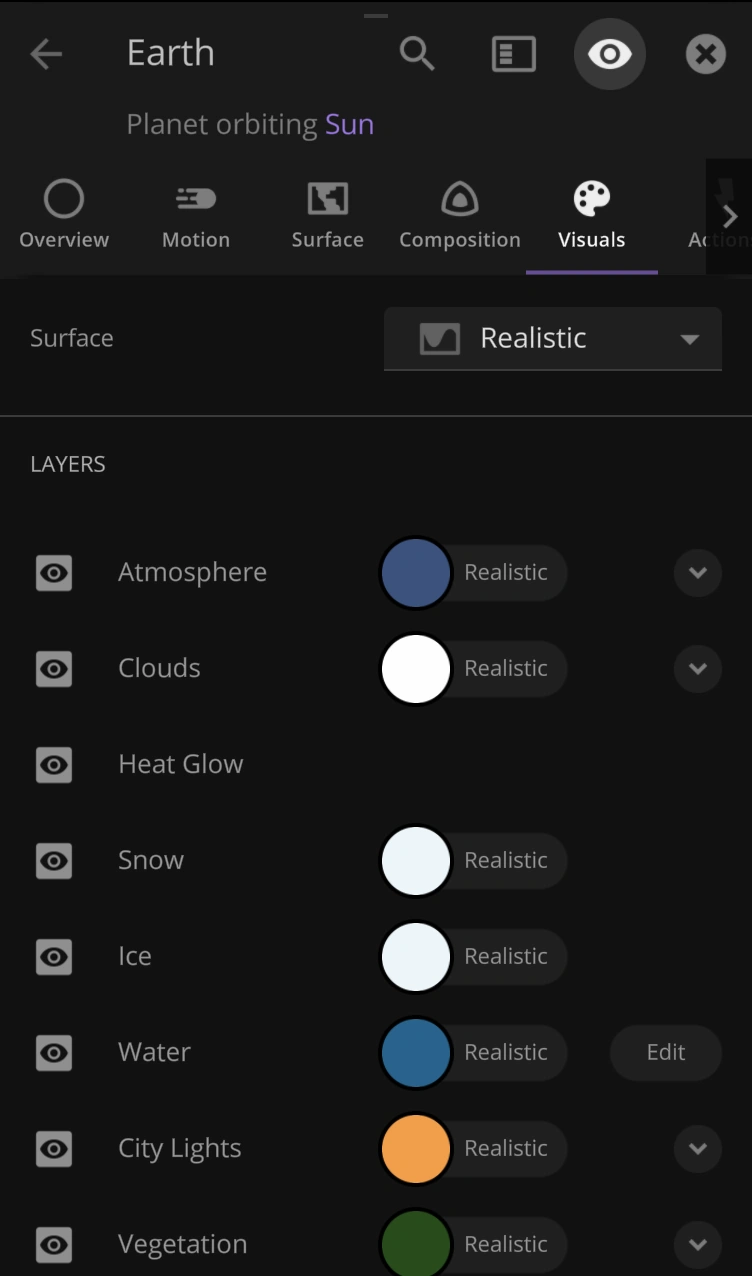Toggle Heat Glow layer visibility
Screen dimensions: 752x1276
[x=54, y=765]
